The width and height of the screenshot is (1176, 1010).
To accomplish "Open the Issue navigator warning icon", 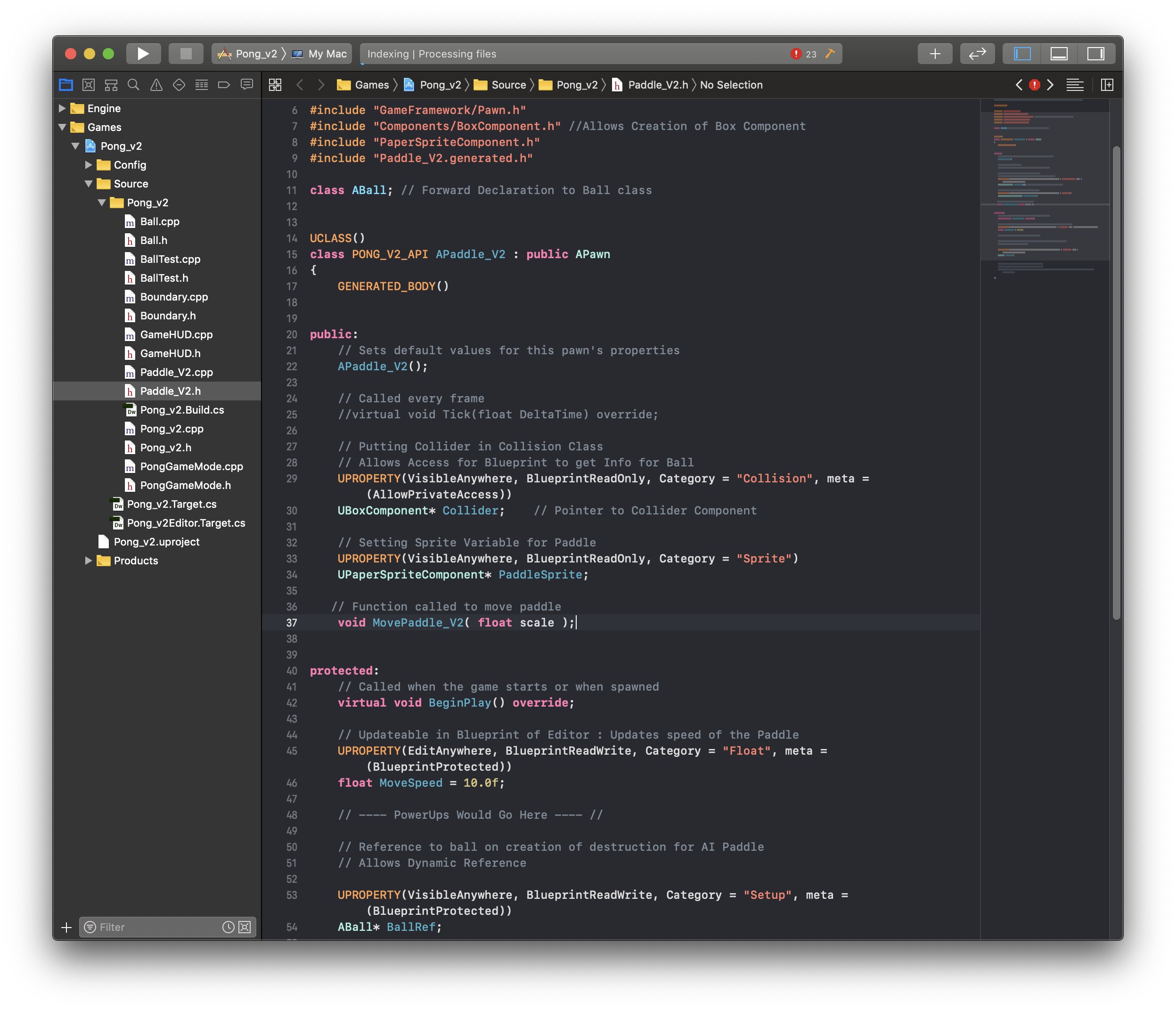I will [x=156, y=85].
